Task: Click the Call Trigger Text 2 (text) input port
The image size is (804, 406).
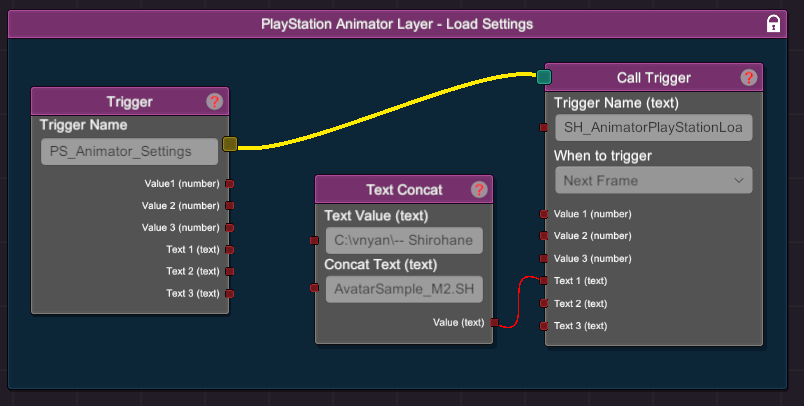Action: coord(544,303)
